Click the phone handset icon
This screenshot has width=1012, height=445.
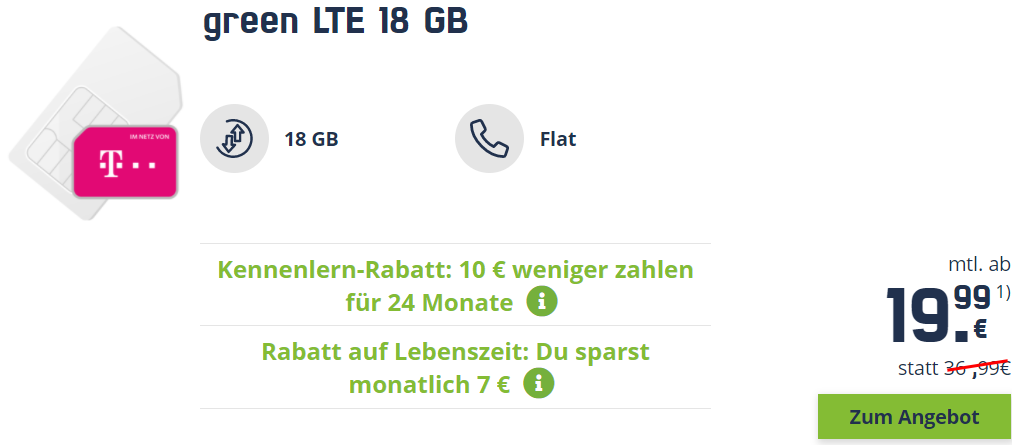[x=489, y=139]
